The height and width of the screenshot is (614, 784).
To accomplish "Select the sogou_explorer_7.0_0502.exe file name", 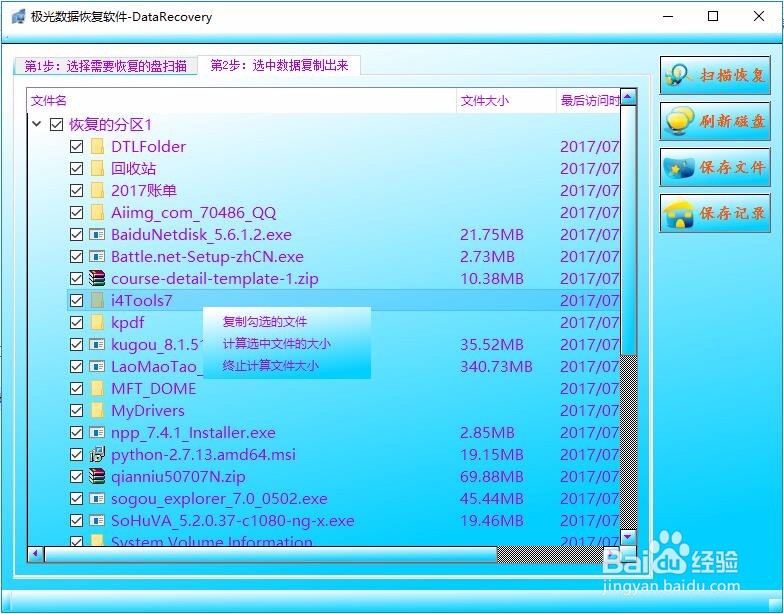I will 219,498.
